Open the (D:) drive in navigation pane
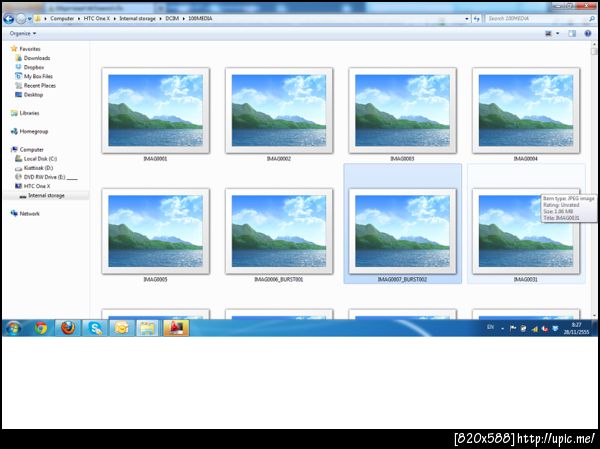 (x=34, y=168)
